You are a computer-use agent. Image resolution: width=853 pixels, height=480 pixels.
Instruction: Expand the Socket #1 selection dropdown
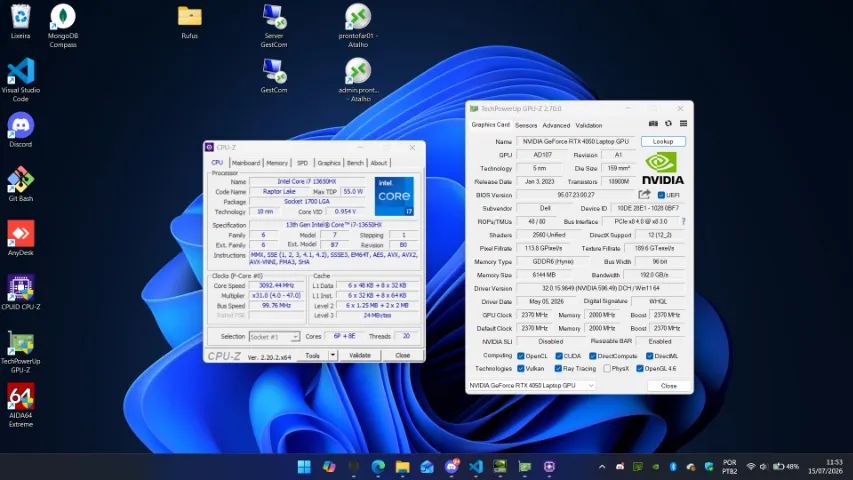(x=295, y=337)
